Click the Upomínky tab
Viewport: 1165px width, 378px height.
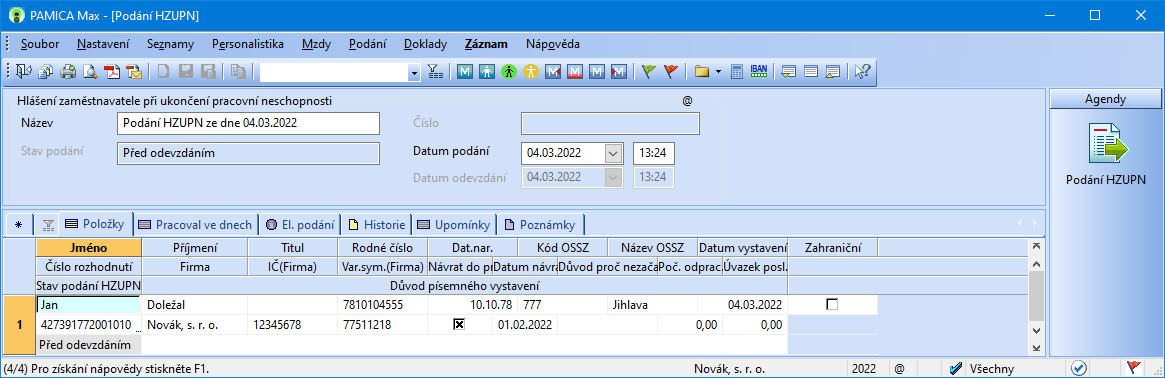tap(455, 224)
